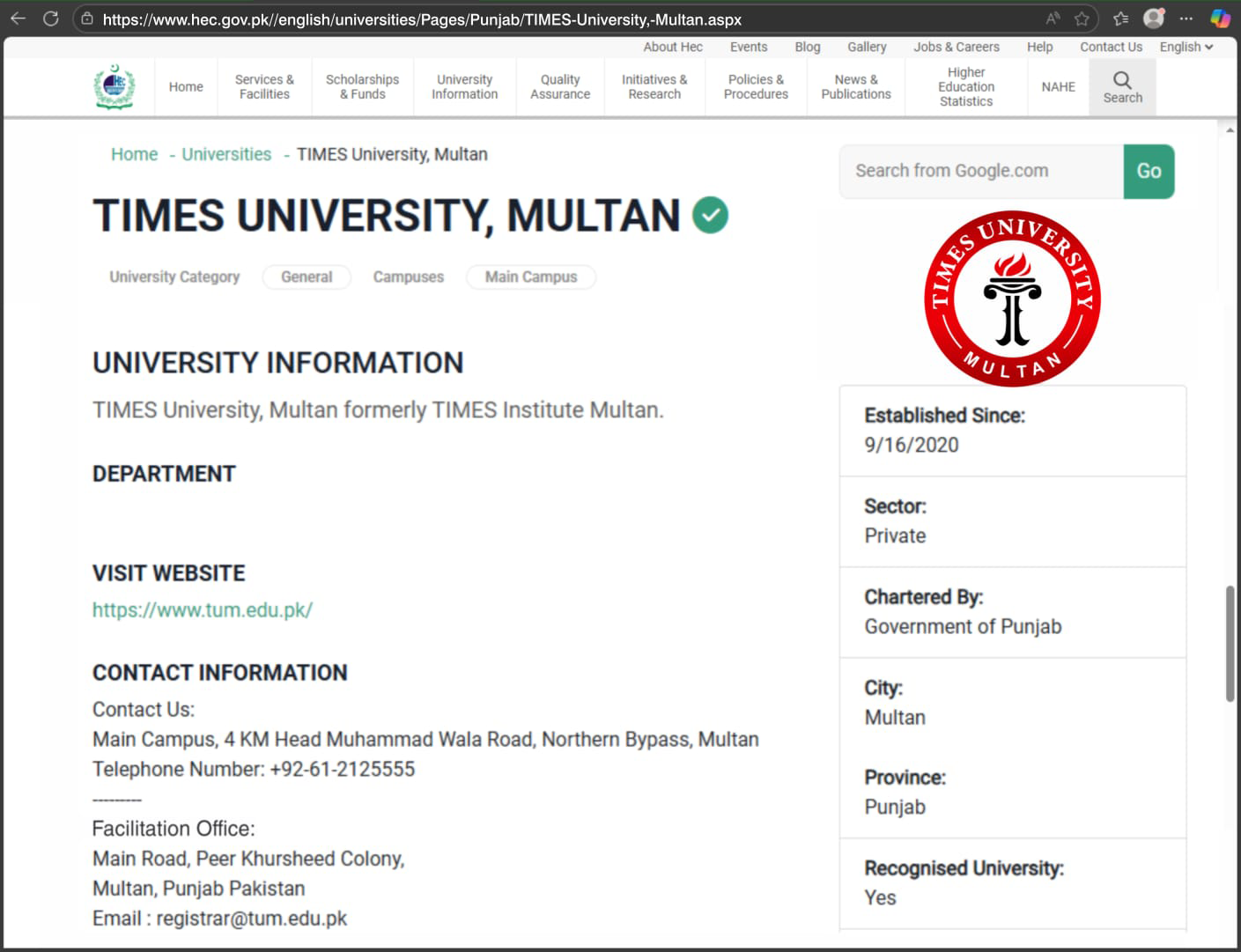
Task: Click the Universities breadcrumb link
Action: click(226, 154)
